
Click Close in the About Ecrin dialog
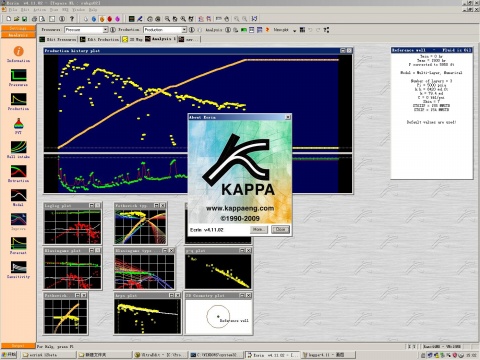(x=280, y=229)
